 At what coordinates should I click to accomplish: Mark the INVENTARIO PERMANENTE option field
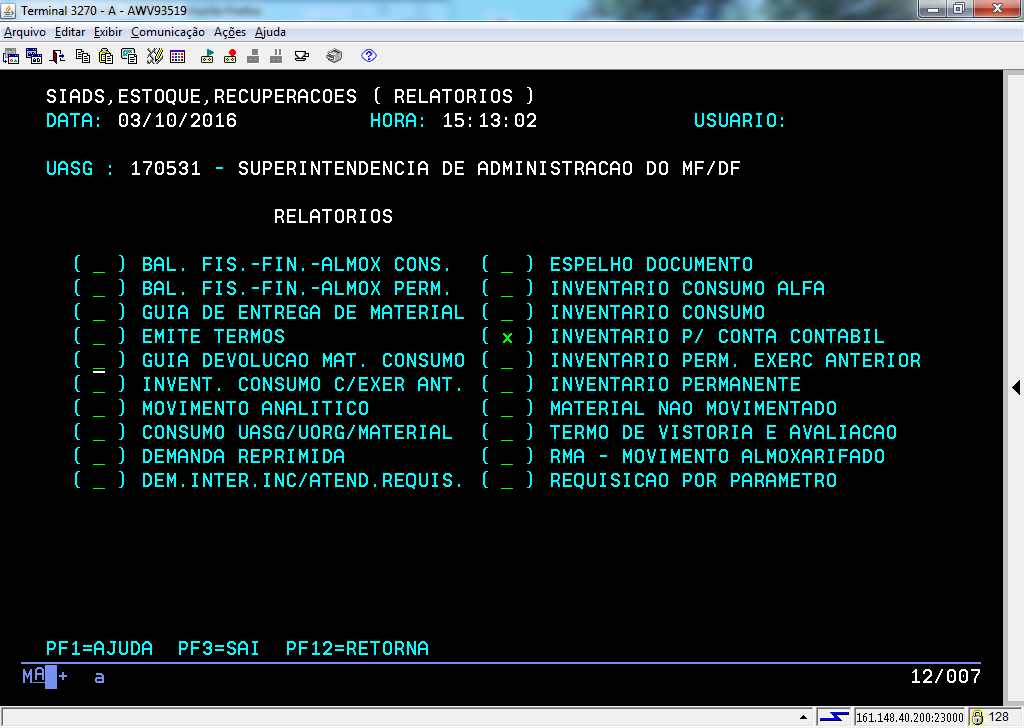point(507,385)
